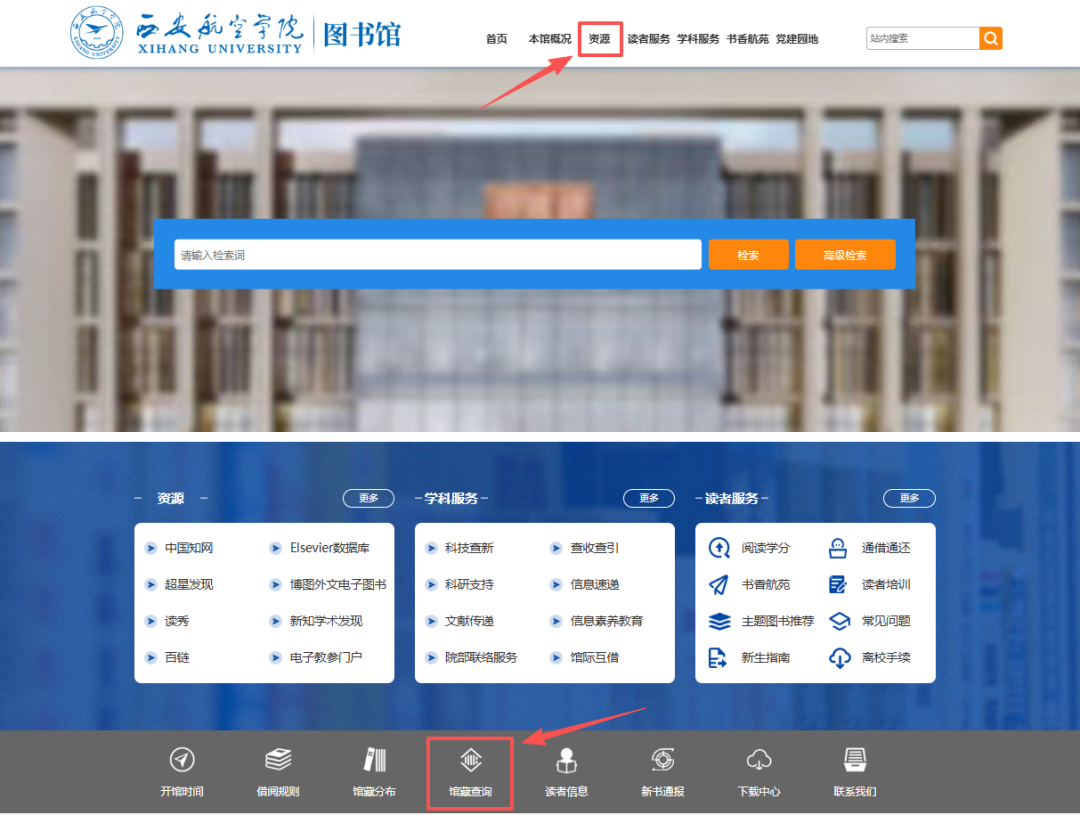
Task: Open the 新书通报 new books icon
Action: [x=662, y=760]
